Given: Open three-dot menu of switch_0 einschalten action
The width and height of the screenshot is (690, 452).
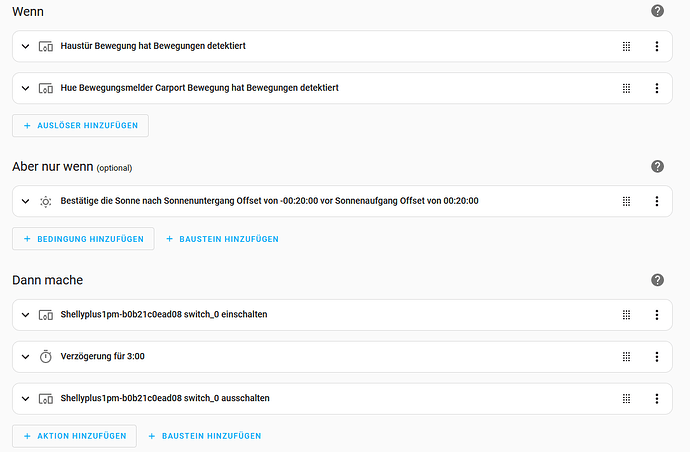Looking at the screenshot, I should coord(657,315).
